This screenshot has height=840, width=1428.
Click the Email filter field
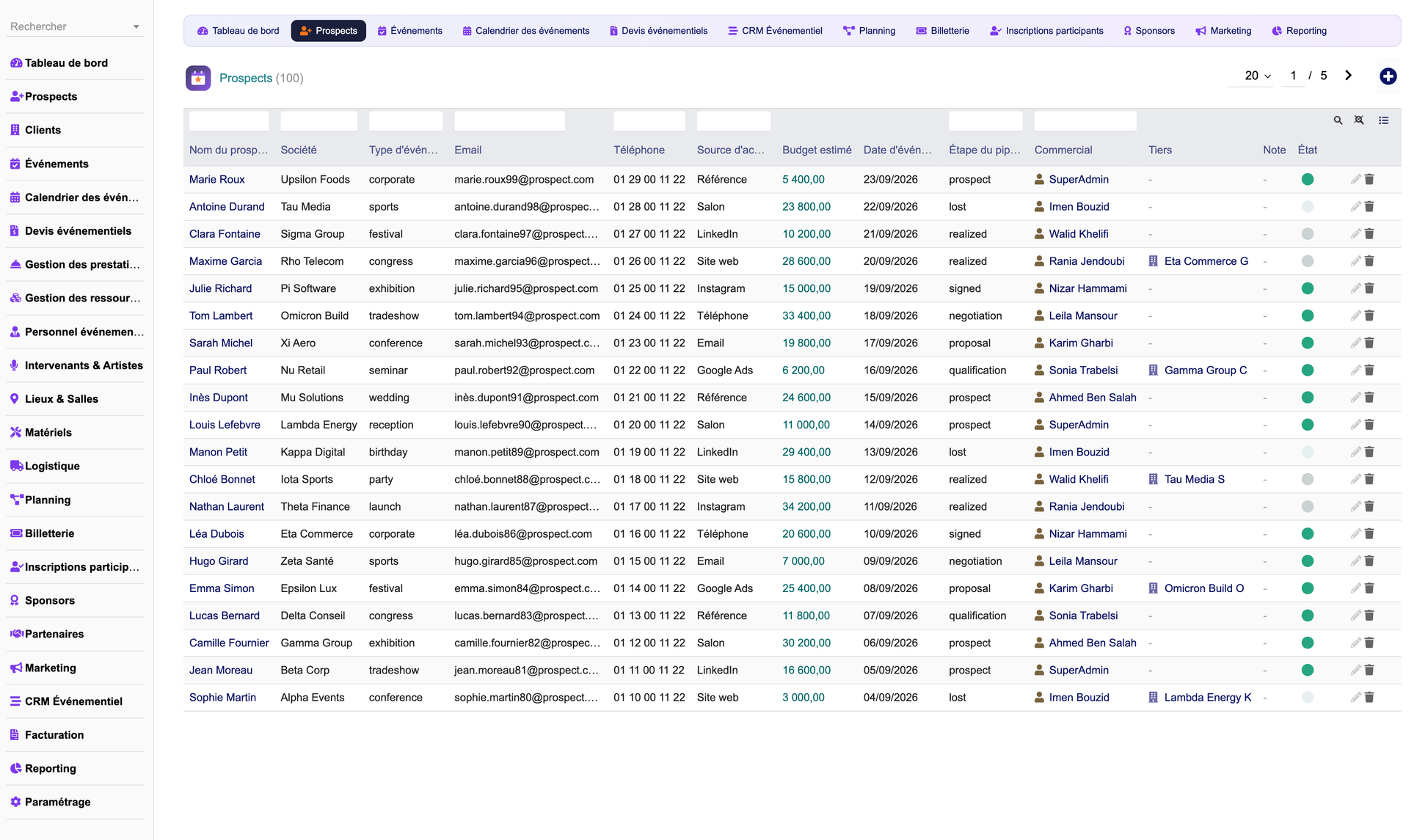pos(510,121)
